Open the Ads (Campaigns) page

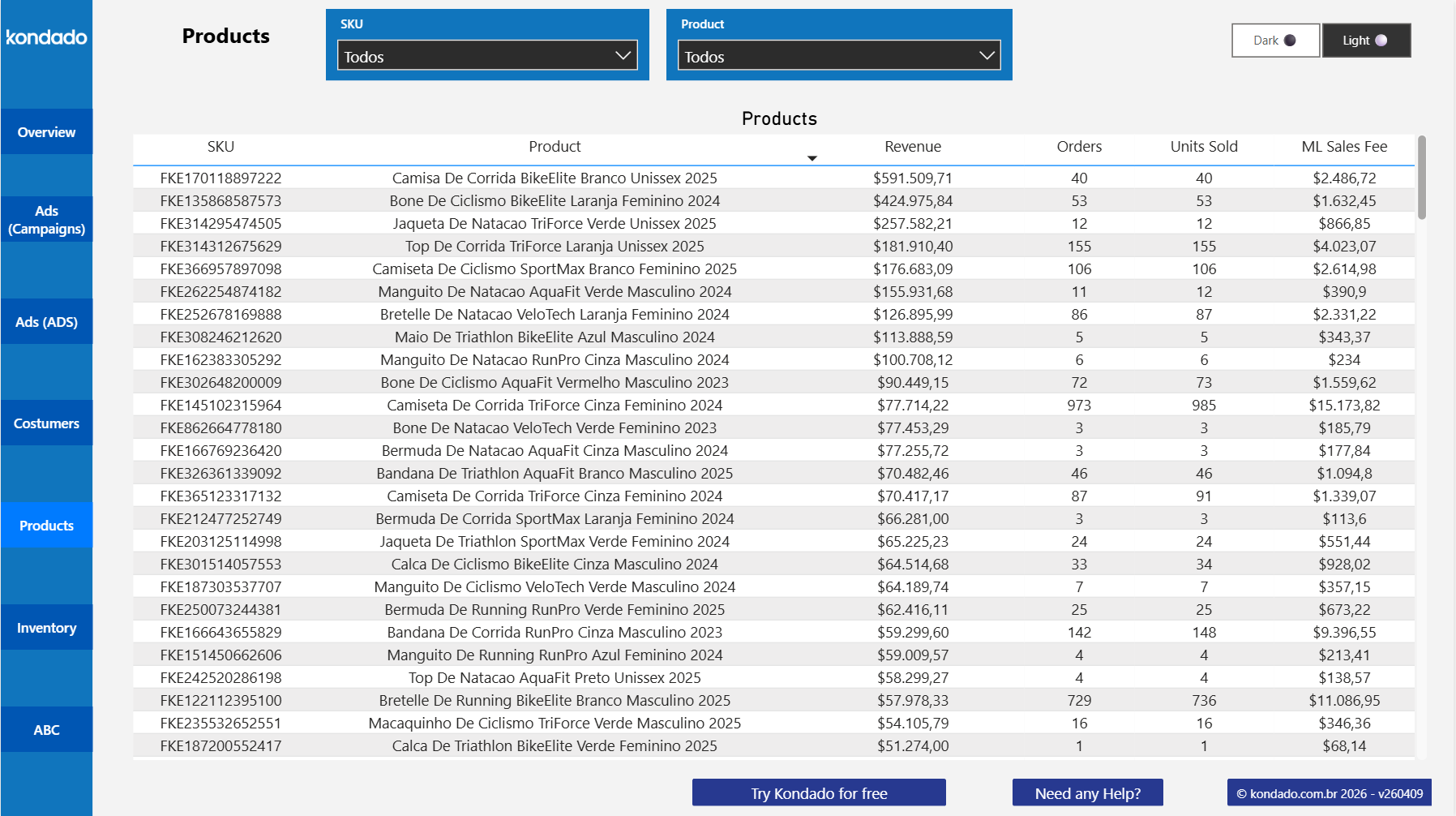tap(46, 220)
